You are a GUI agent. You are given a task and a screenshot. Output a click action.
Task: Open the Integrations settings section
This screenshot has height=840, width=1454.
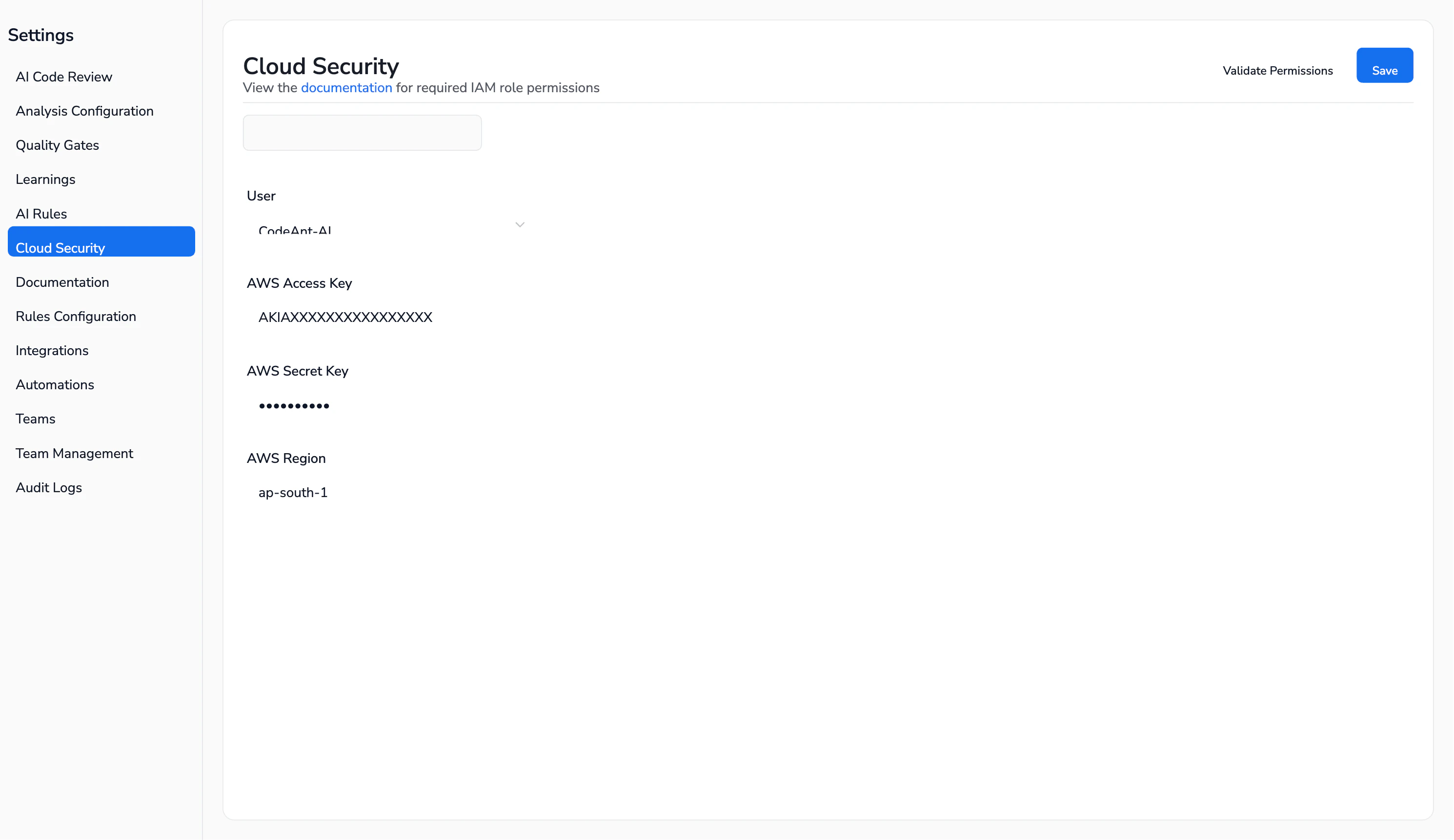(51, 350)
